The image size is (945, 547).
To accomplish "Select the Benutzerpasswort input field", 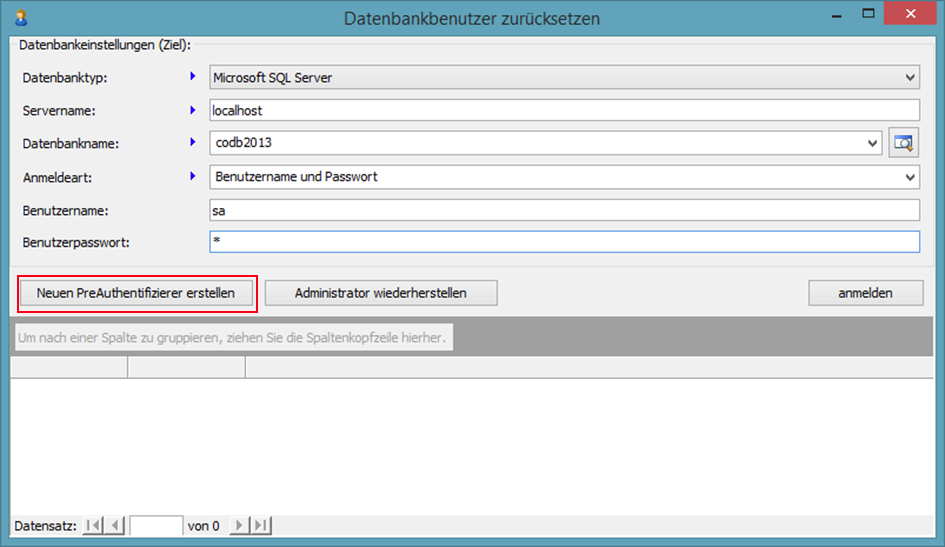I will (x=563, y=242).
